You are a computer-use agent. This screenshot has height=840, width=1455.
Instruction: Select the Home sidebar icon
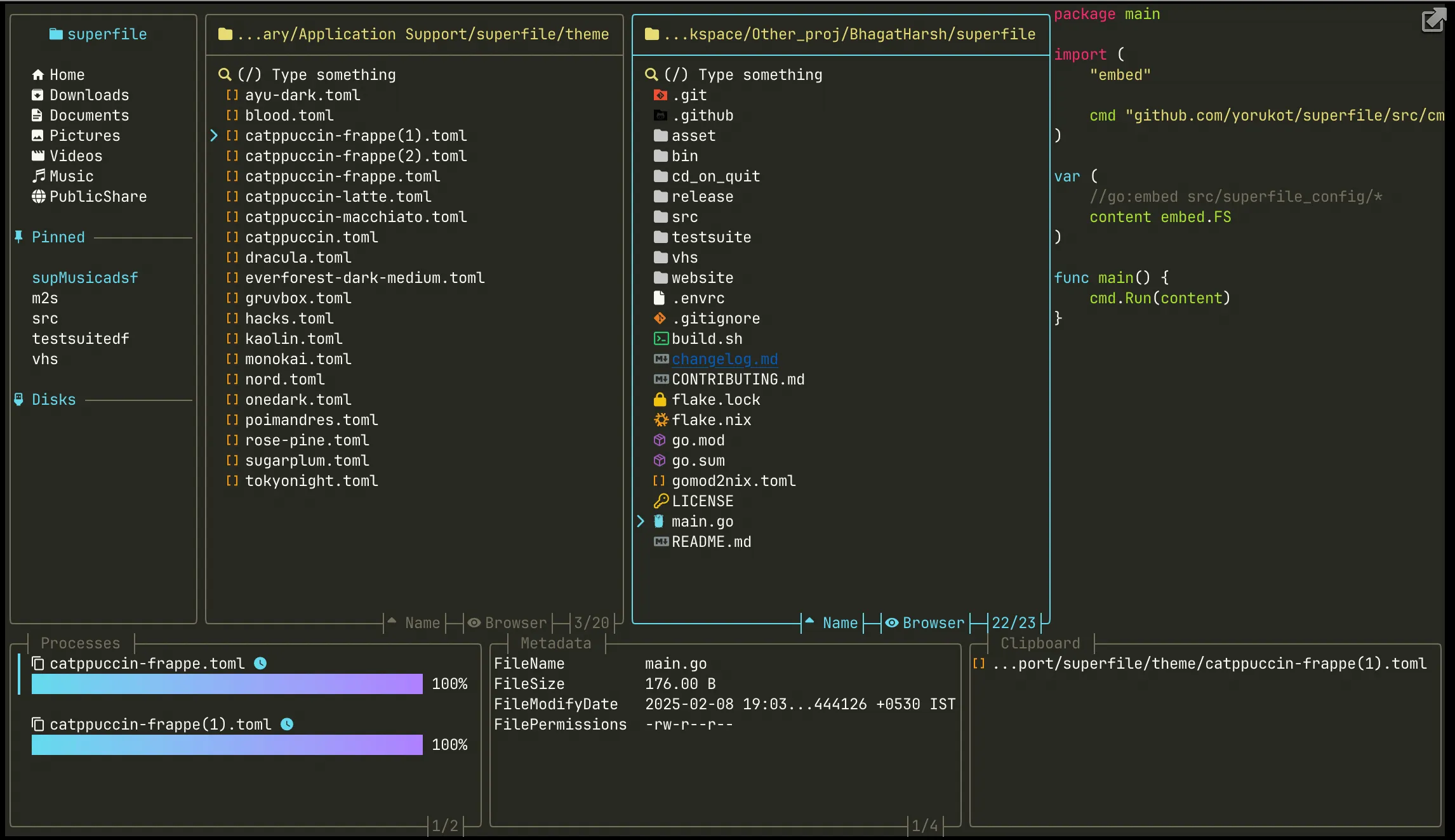coord(38,74)
